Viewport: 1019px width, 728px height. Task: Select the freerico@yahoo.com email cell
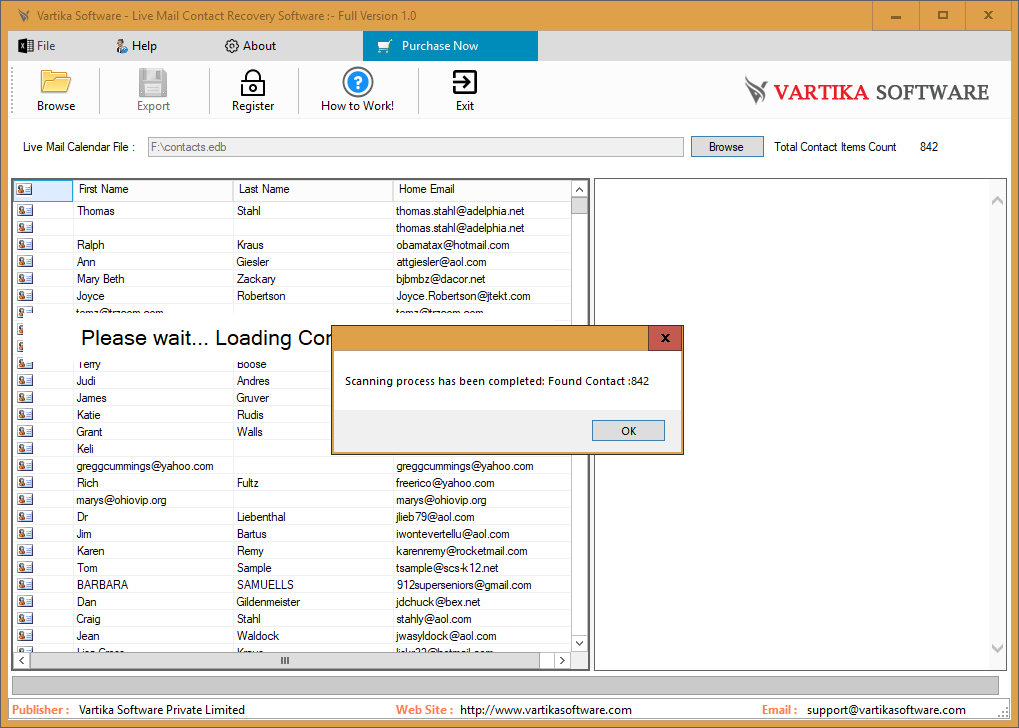(x=482, y=482)
